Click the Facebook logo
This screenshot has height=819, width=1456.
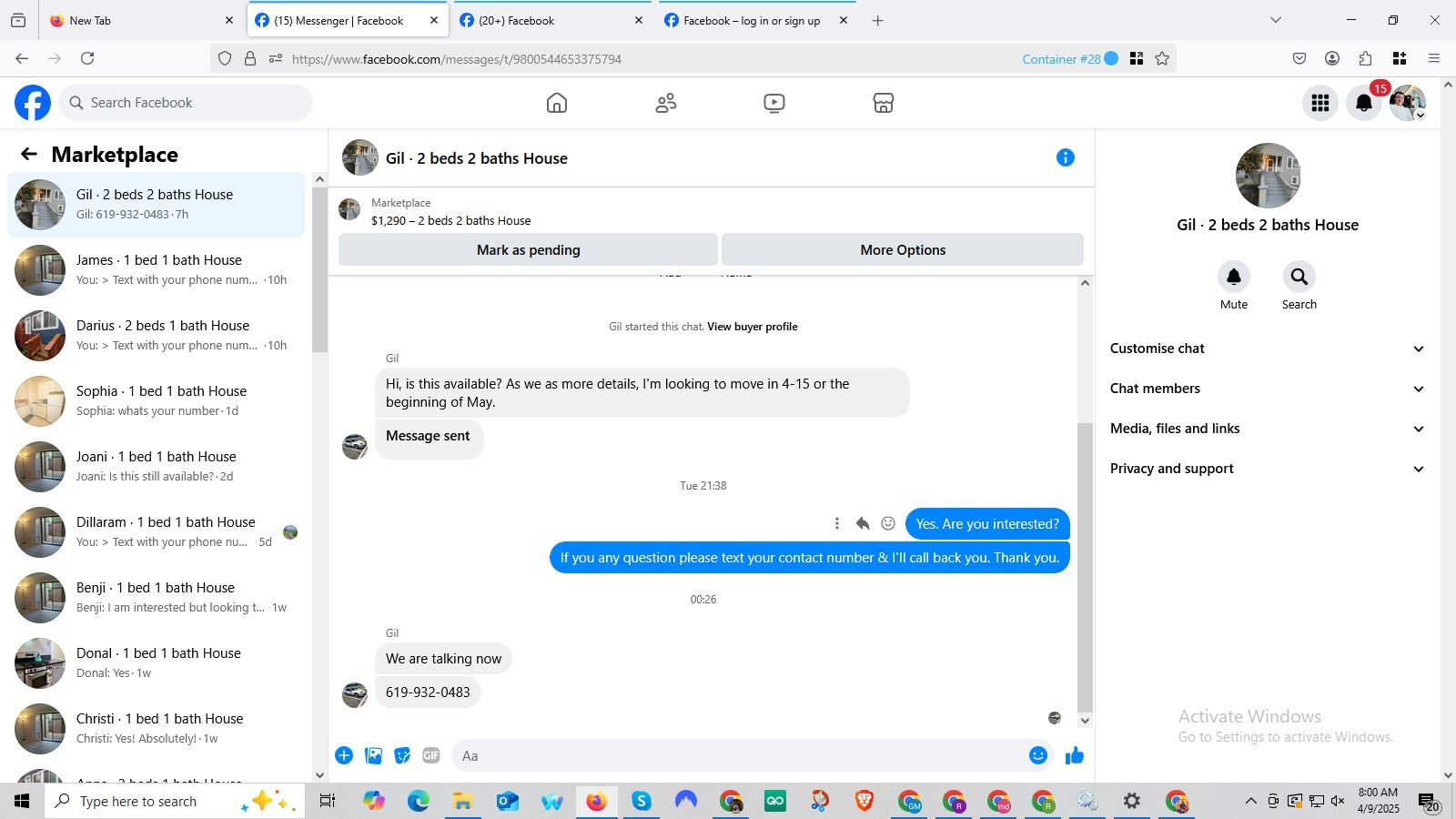click(x=33, y=103)
